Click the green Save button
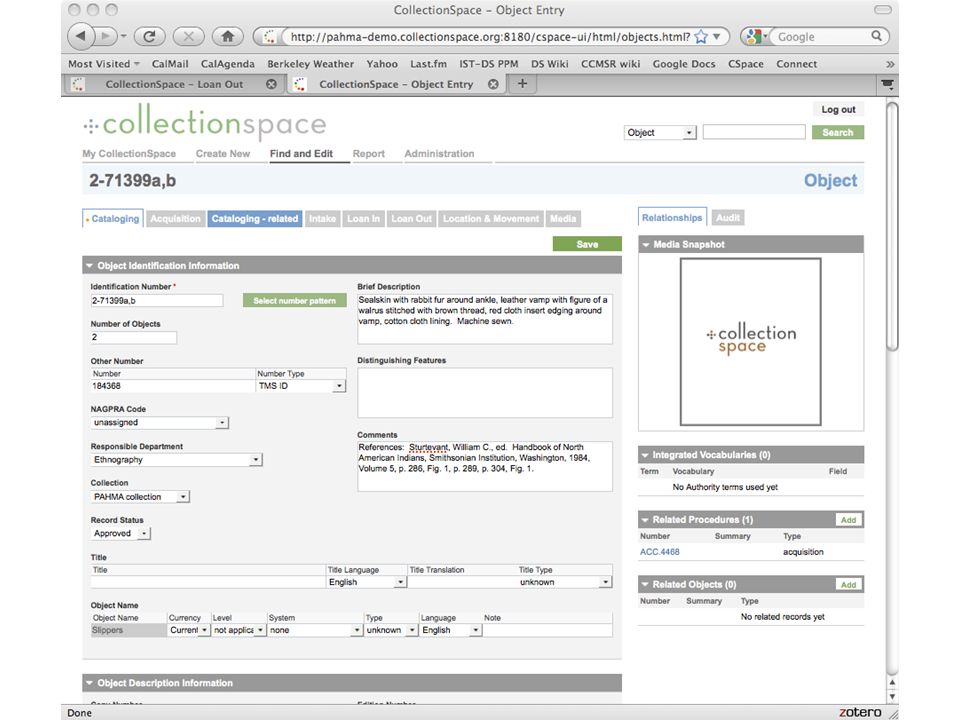Screen dimensions: 960x720 [587, 244]
